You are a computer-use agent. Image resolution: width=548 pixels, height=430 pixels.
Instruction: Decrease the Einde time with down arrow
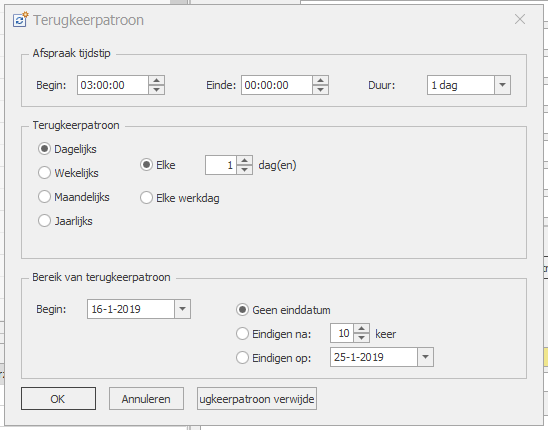point(320,89)
